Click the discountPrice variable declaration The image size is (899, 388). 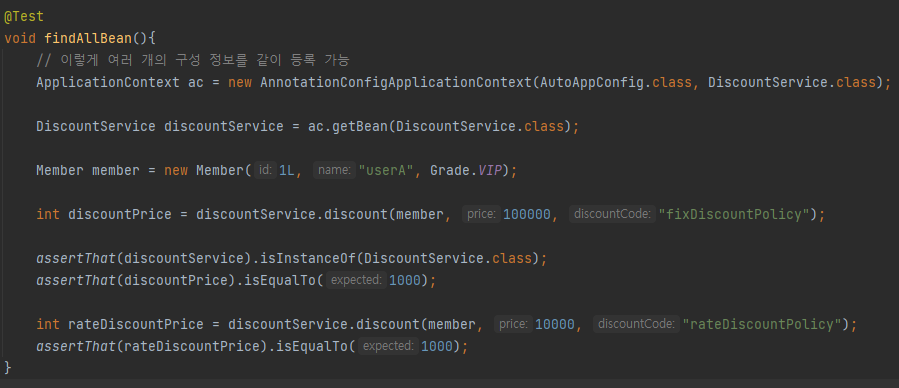pos(120,214)
